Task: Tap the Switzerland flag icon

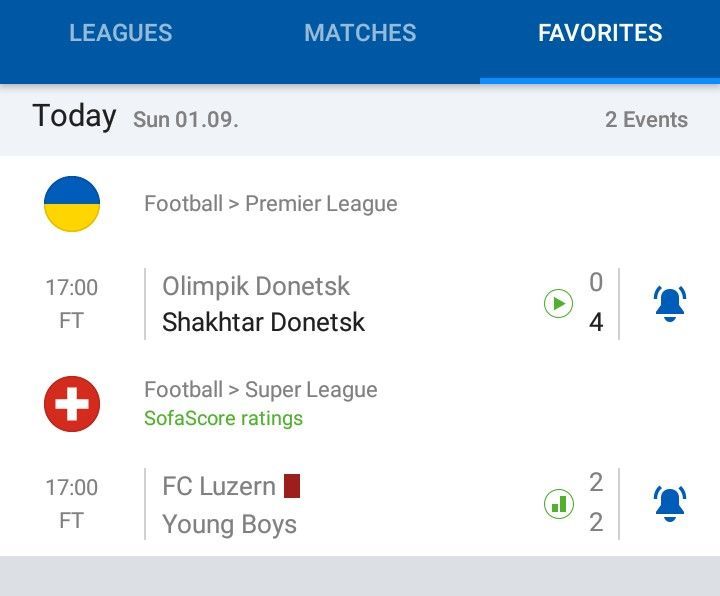Action: click(x=72, y=404)
